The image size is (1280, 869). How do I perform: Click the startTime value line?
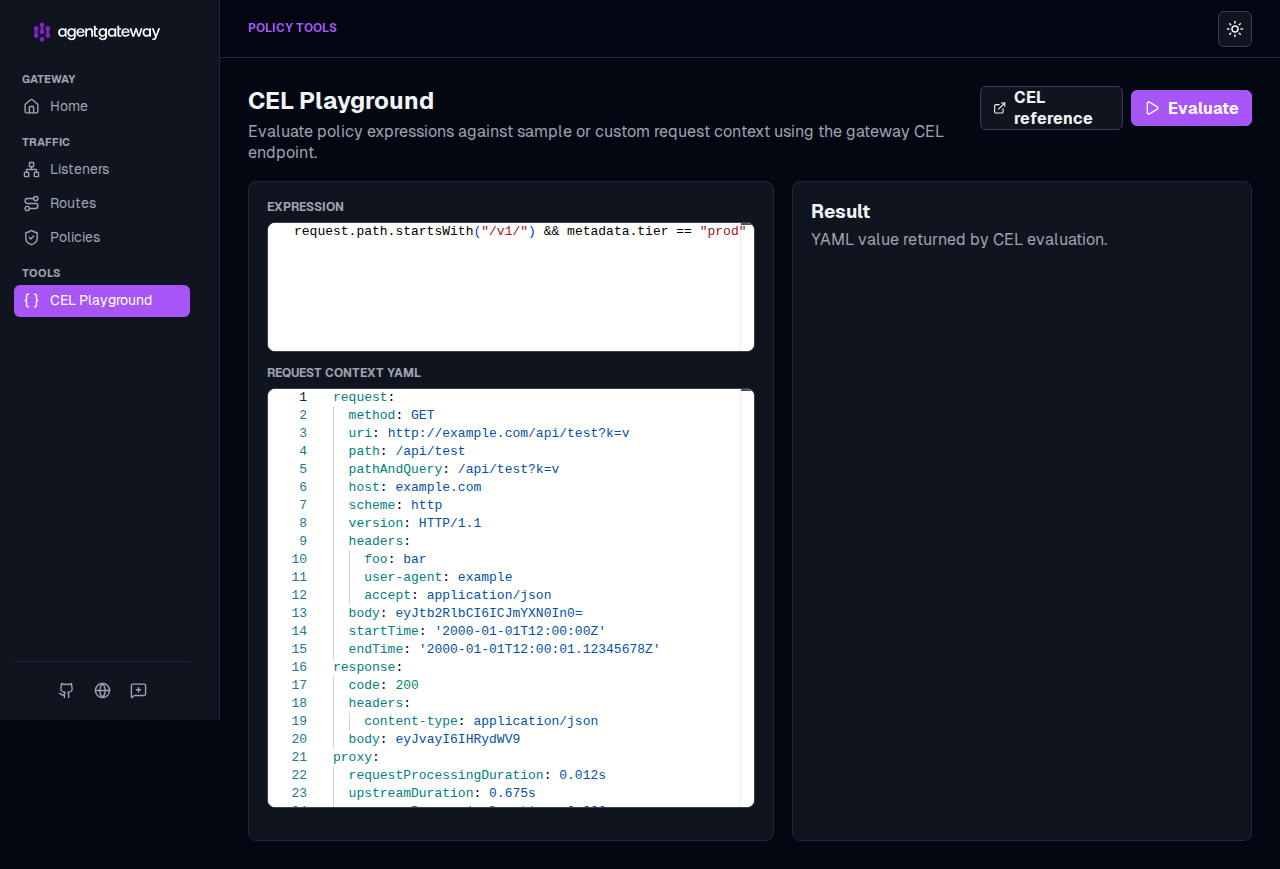(477, 631)
